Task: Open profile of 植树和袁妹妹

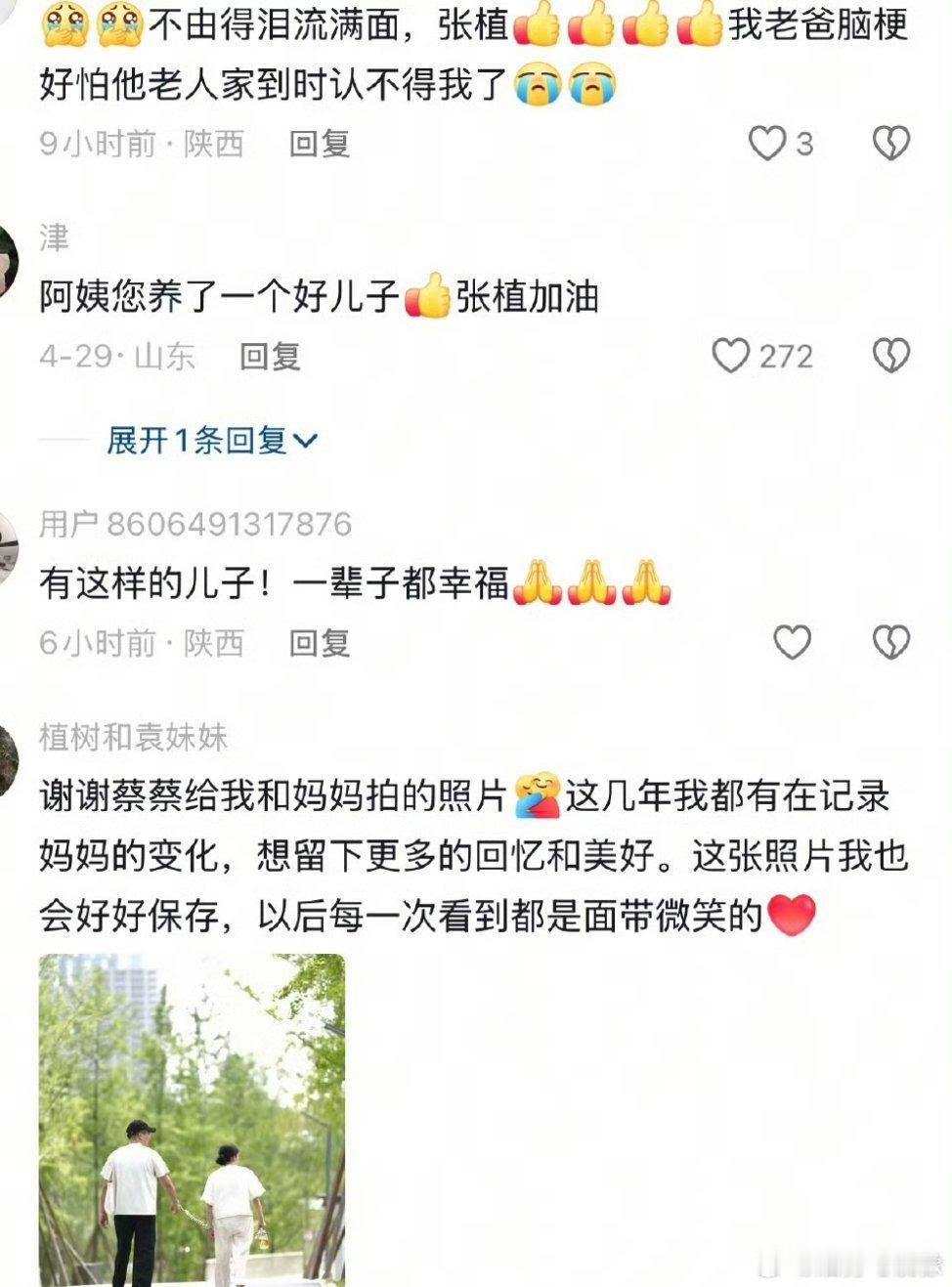Action: [x=133, y=736]
